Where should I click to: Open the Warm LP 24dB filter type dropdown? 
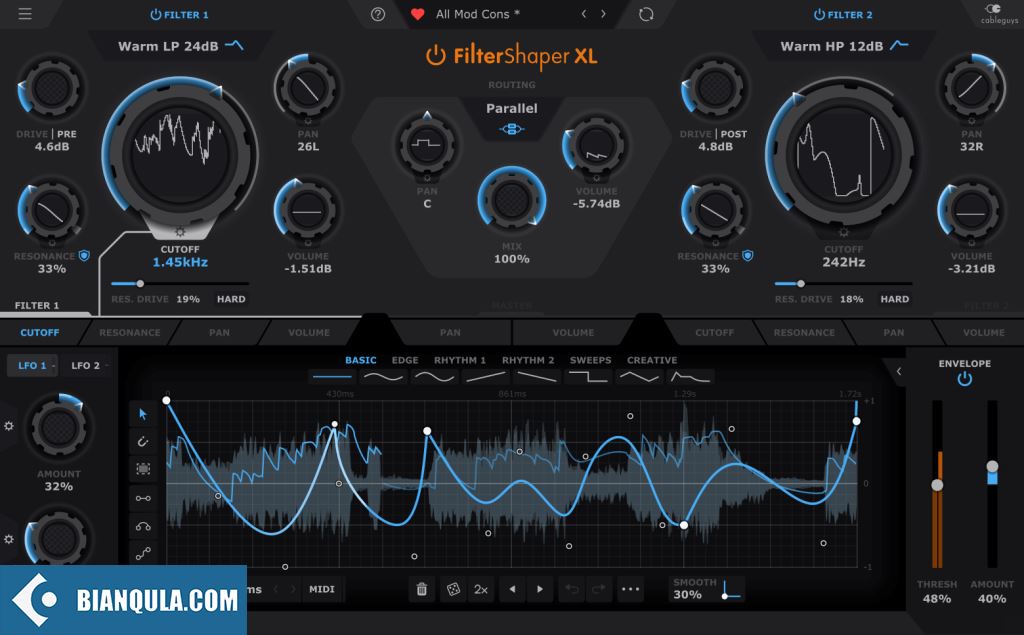click(180, 46)
